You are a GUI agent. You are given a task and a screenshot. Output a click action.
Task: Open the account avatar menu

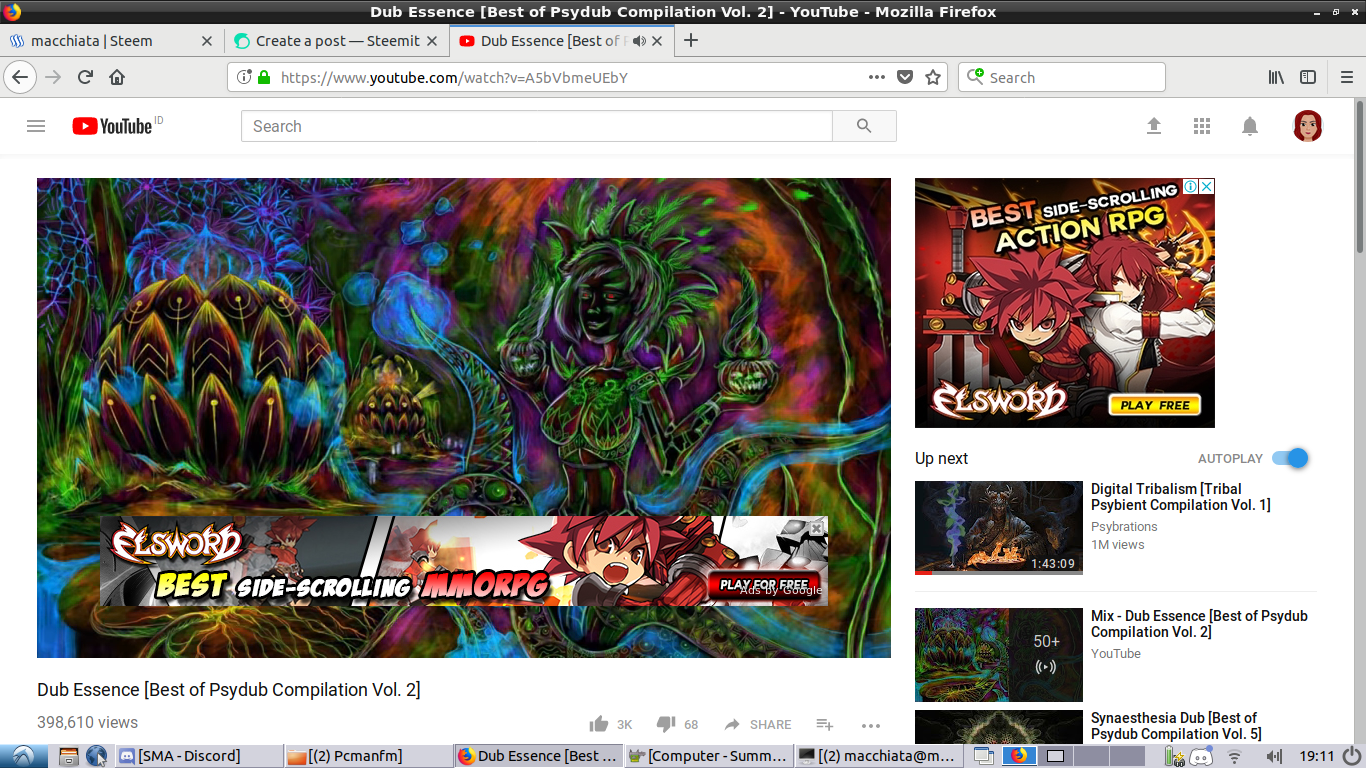[x=1308, y=126]
